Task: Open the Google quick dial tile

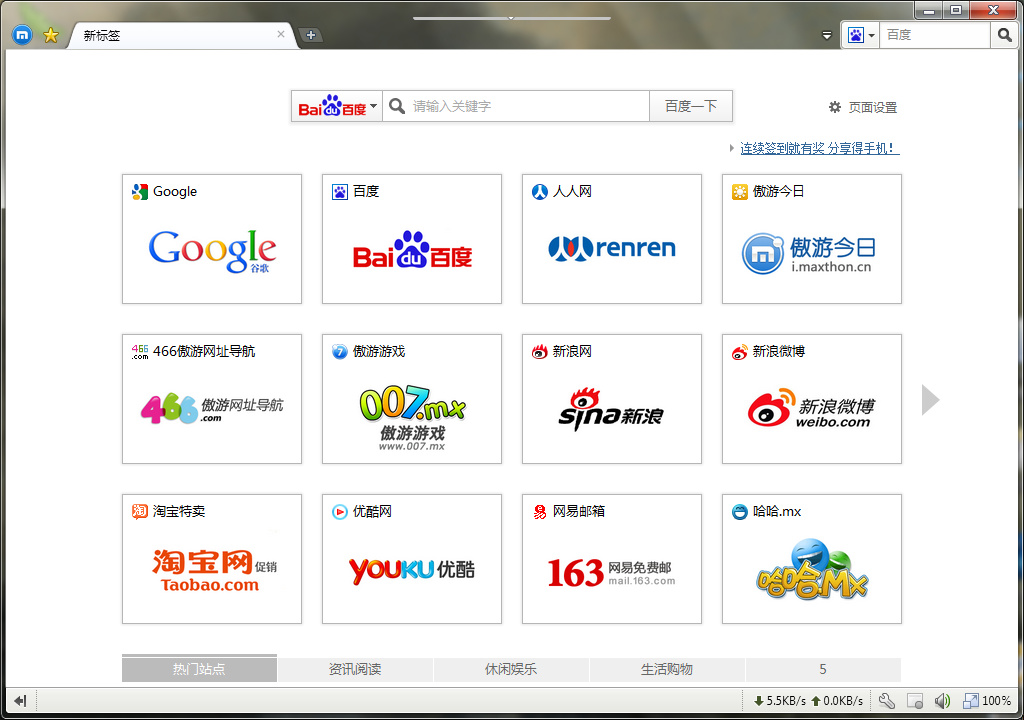Action: 212,238
